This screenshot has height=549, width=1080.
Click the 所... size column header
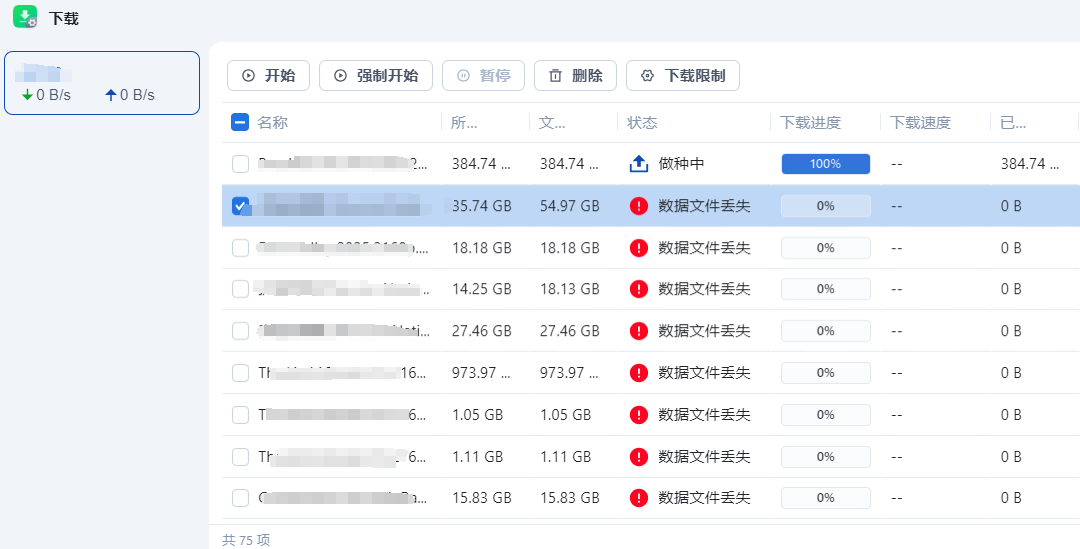click(x=464, y=123)
